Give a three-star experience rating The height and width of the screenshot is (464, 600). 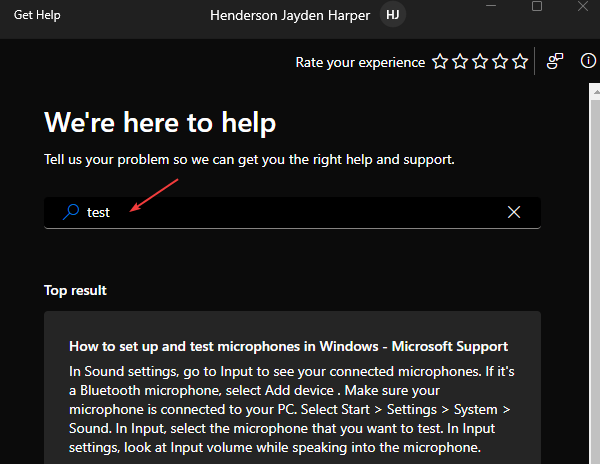click(x=480, y=61)
